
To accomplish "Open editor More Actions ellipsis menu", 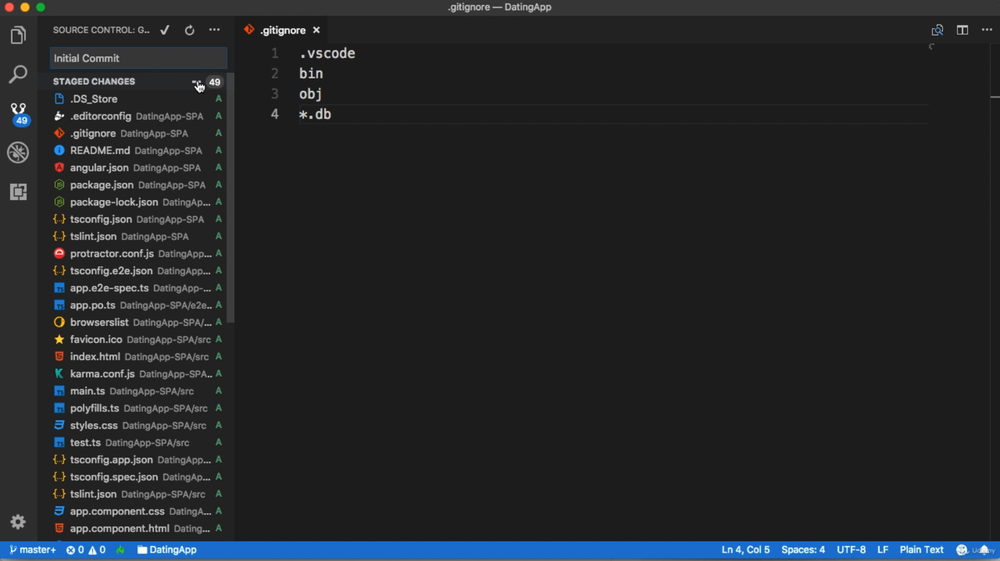I will 987,30.
